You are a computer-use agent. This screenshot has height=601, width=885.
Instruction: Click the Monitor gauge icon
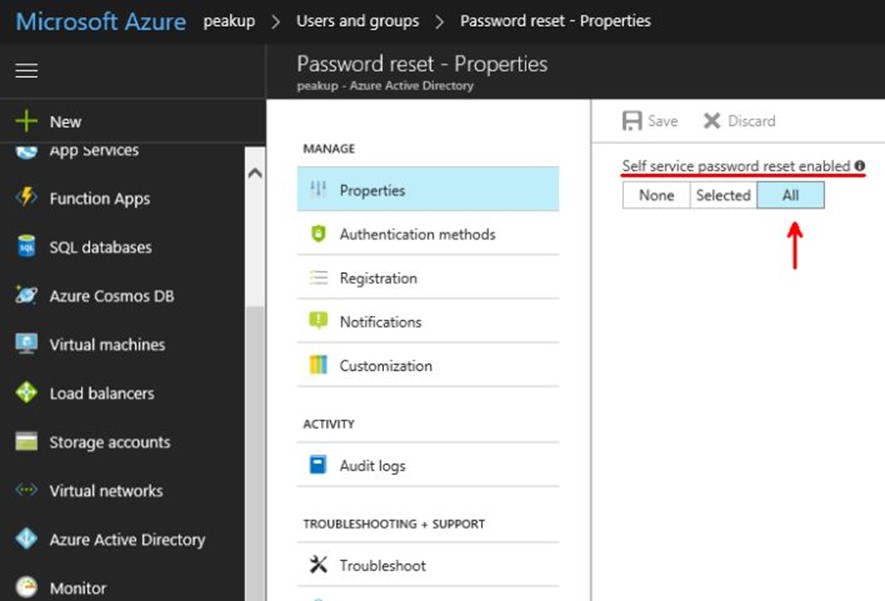(27, 587)
